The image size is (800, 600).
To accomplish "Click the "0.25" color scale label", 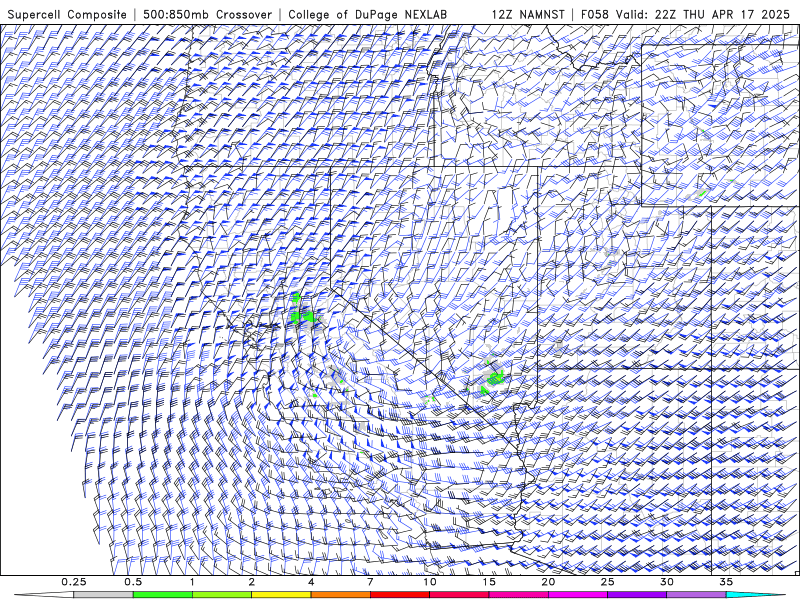I will coord(74,582).
